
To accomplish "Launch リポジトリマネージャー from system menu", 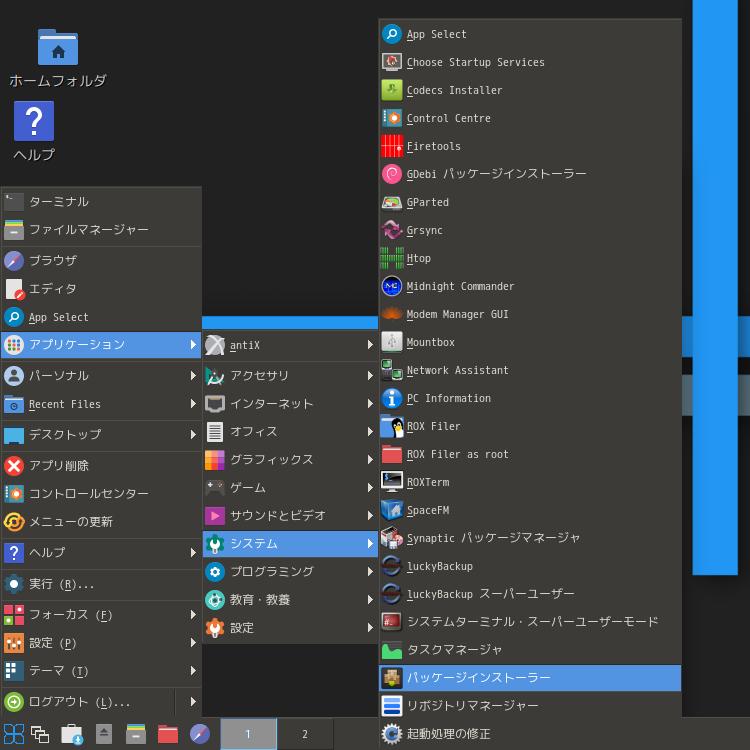I will [x=530, y=706].
